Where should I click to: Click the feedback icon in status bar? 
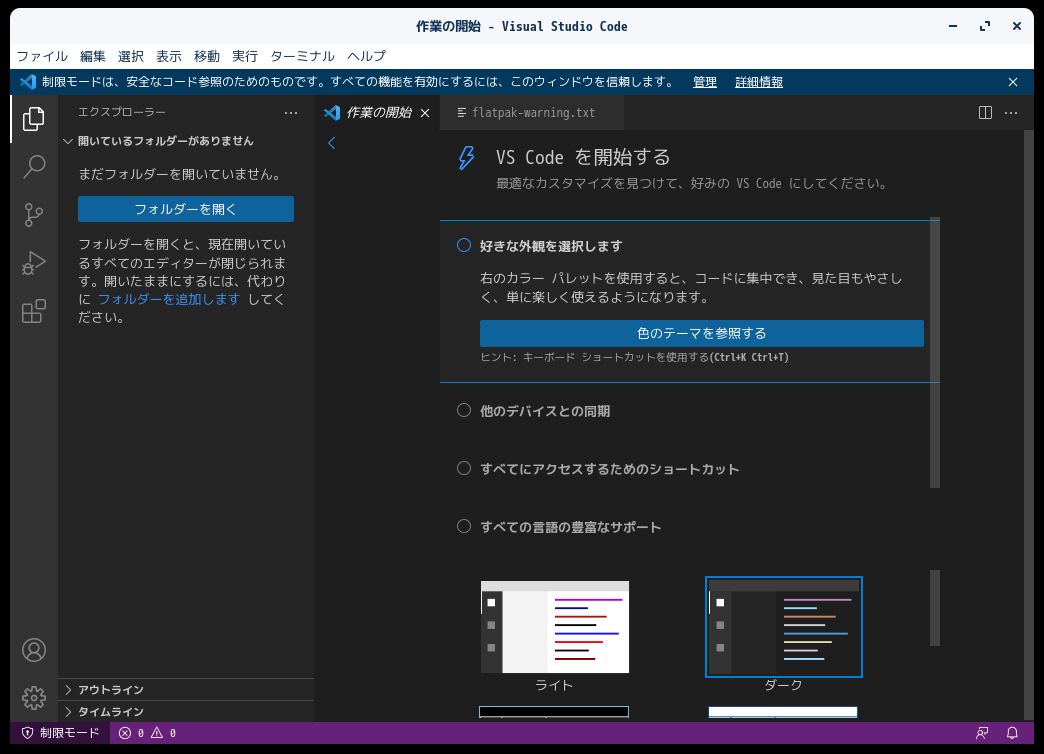click(982, 733)
